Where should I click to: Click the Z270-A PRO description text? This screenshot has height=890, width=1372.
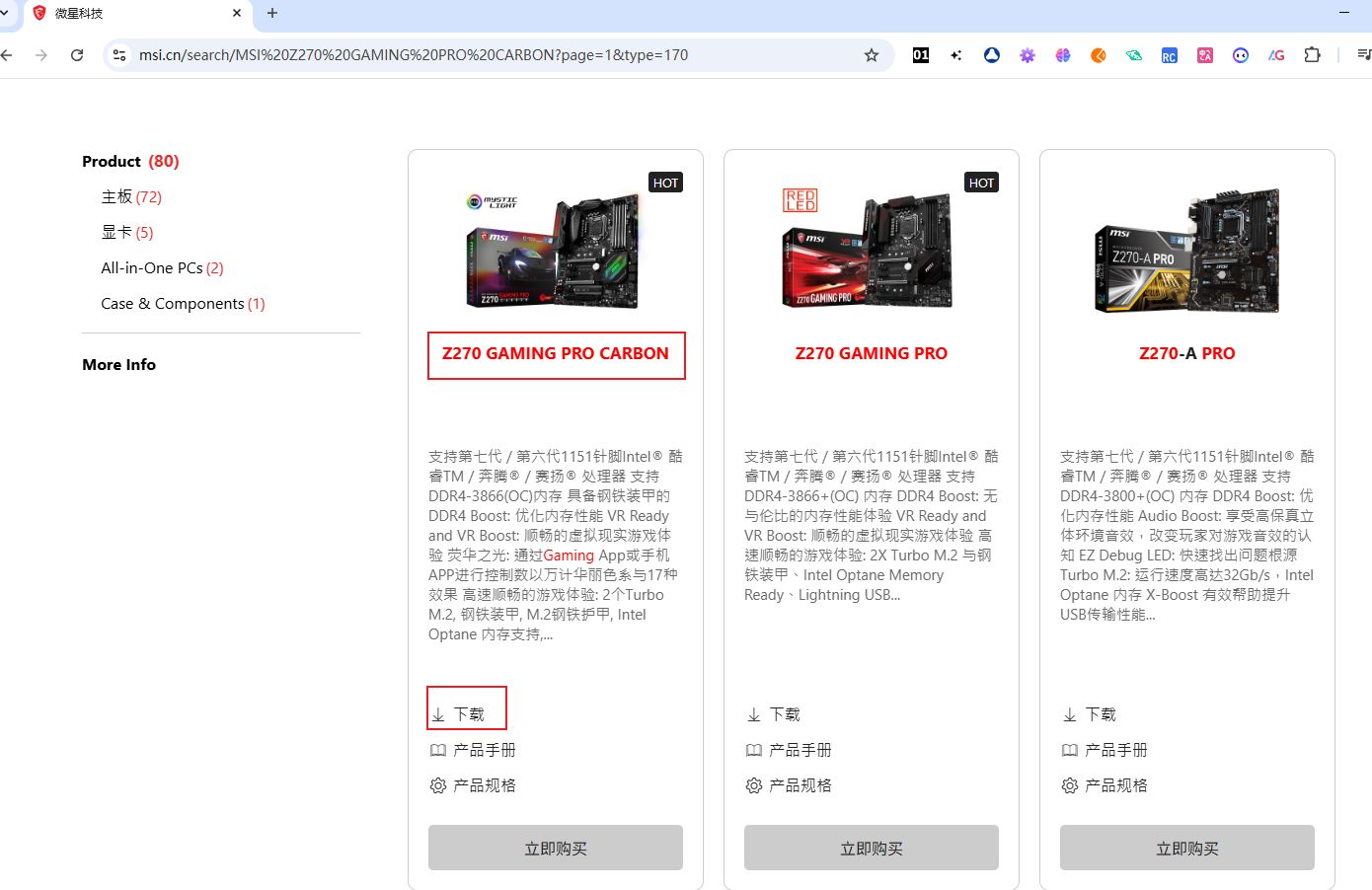click(1187, 535)
